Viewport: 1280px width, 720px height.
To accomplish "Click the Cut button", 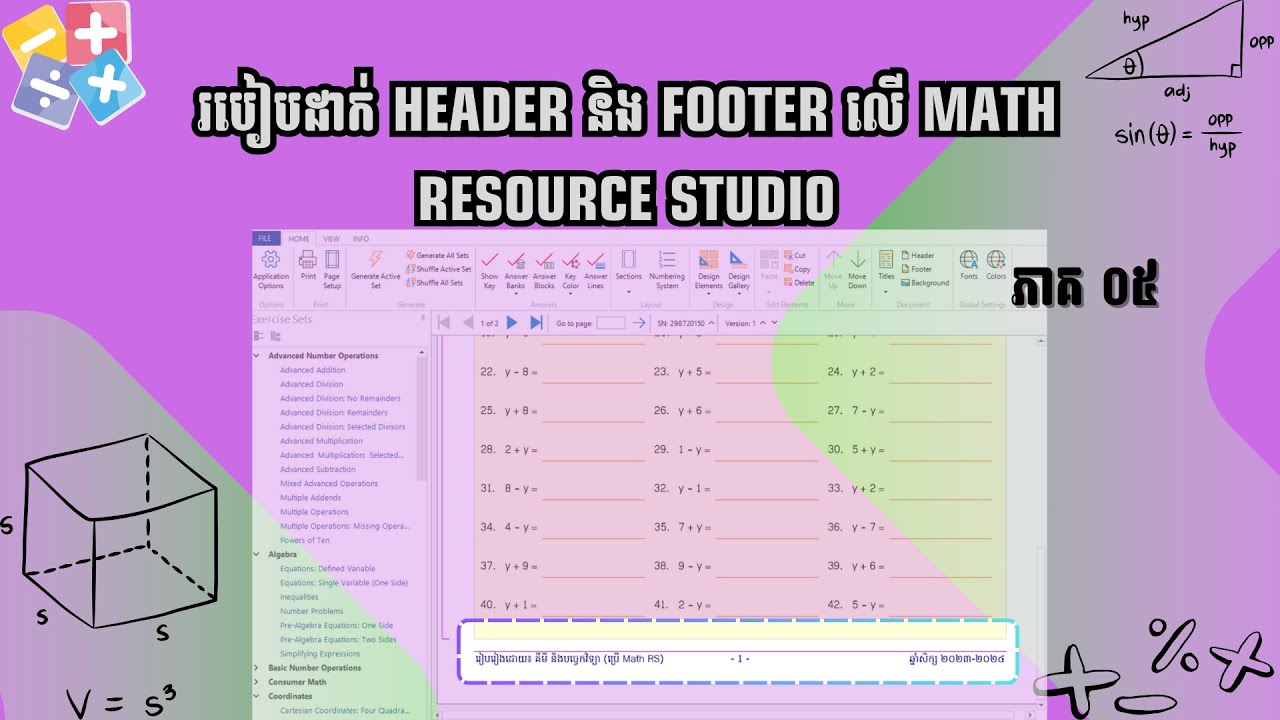I will pos(795,256).
